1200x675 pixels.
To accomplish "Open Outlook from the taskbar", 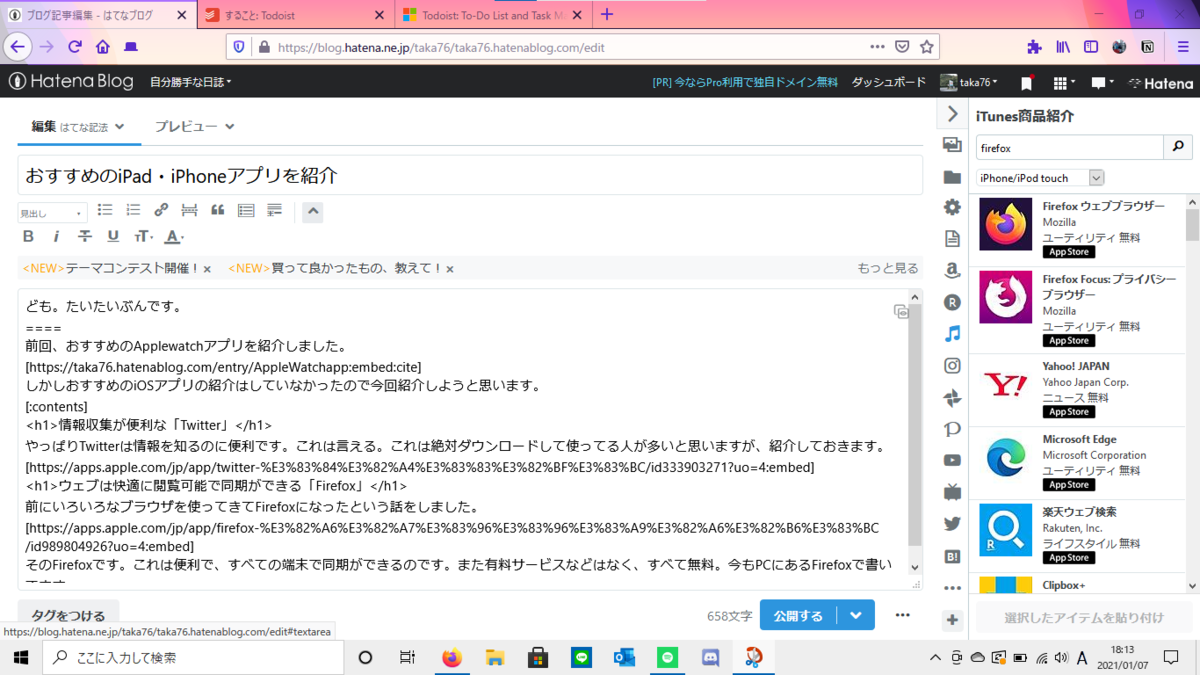I will click(x=625, y=657).
